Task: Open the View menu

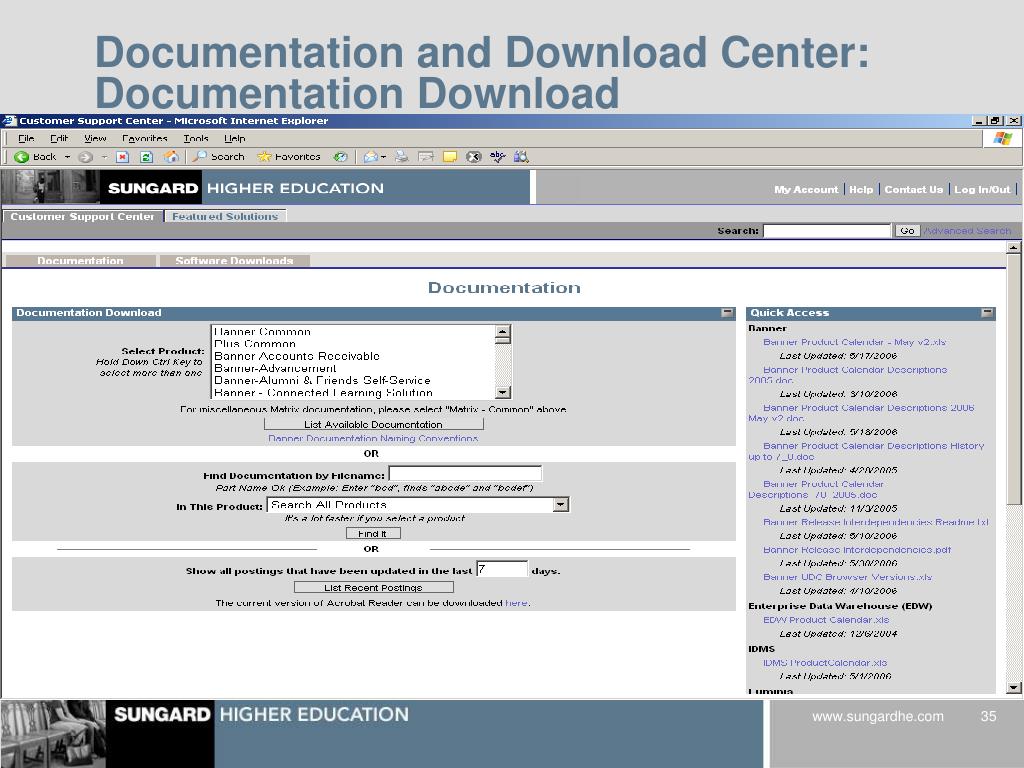Action: 95,138
